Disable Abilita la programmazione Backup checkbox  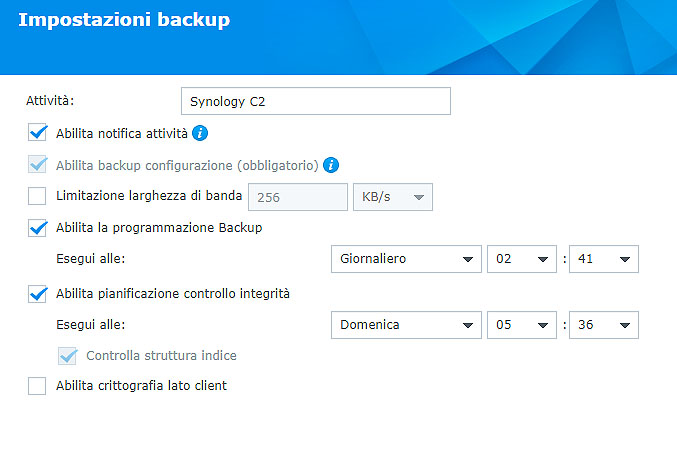click(38, 228)
